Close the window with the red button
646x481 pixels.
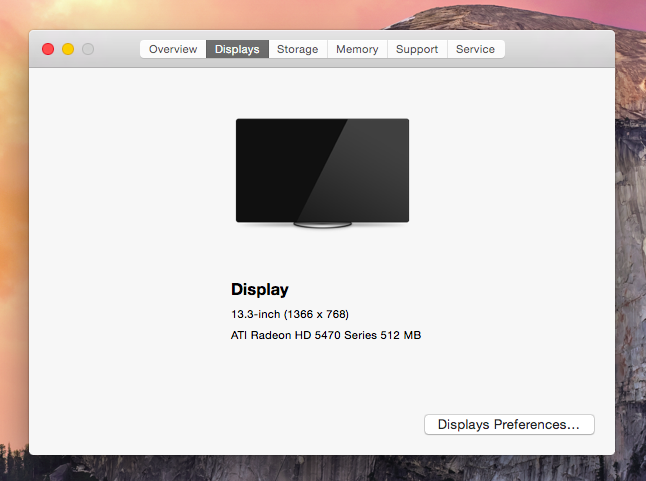[x=48, y=49]
